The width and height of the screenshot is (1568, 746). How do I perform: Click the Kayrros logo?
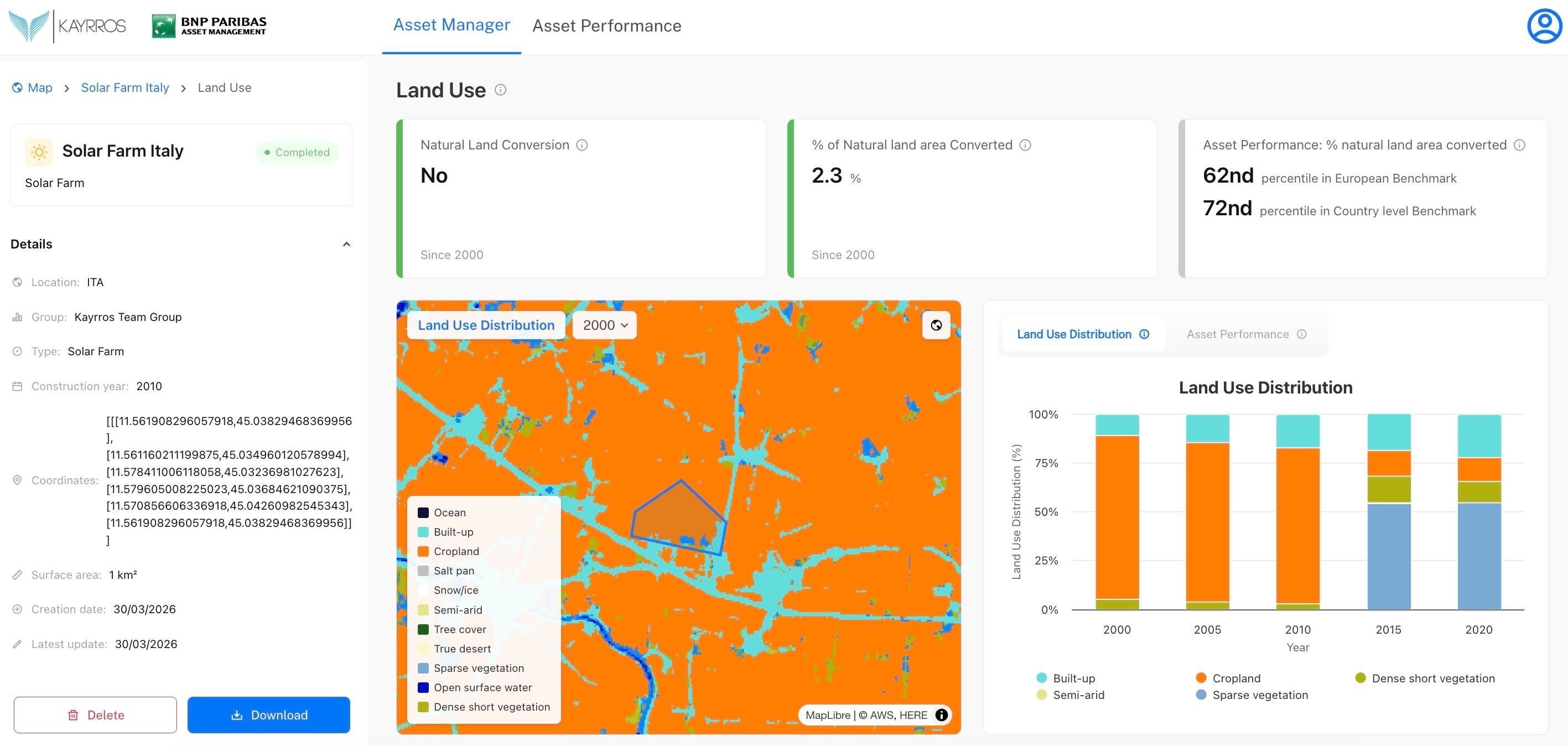pos(68,26)
